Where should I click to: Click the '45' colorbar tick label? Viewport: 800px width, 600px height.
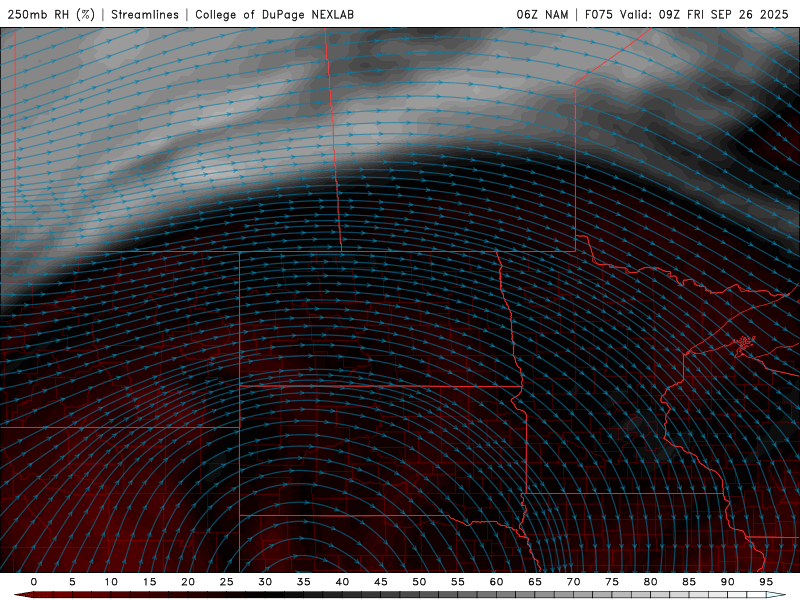click(381, 582)
